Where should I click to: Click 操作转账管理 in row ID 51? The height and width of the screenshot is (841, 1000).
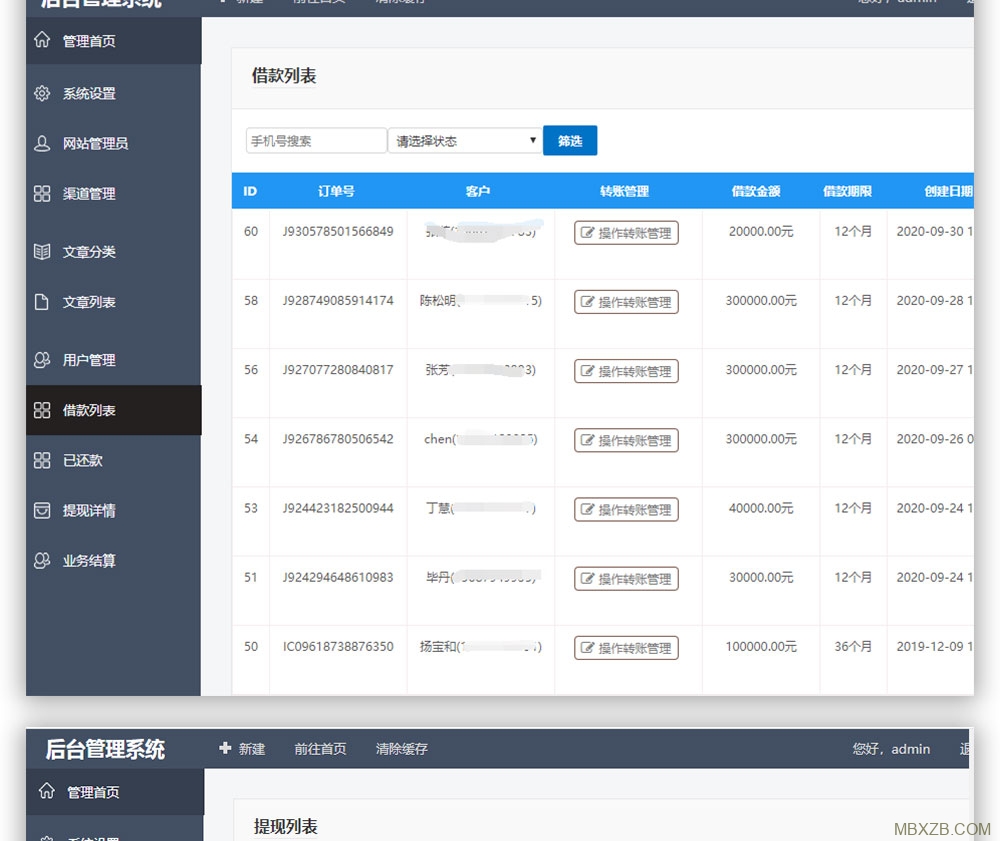tap(626, 579)
